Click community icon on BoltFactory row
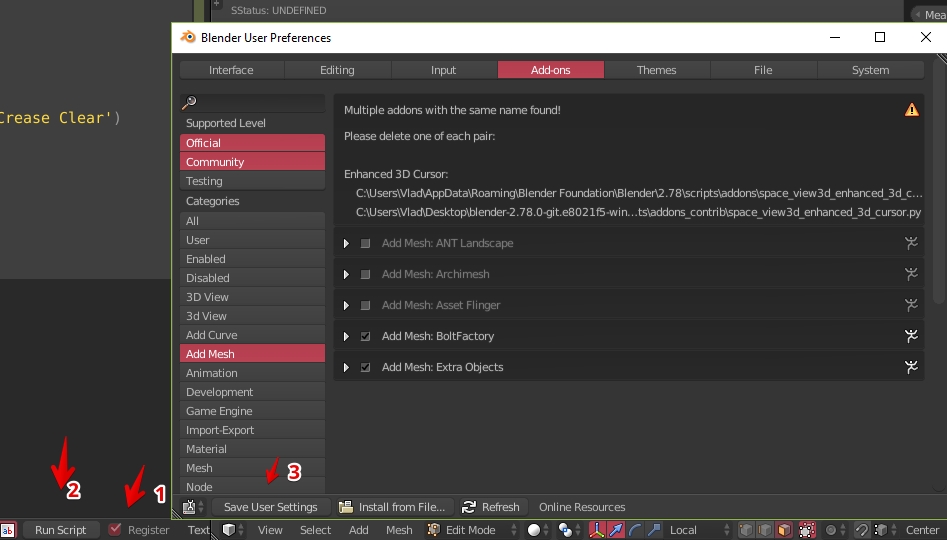Image resolution: width=947 pixels, height=540 pixels. 911,336
